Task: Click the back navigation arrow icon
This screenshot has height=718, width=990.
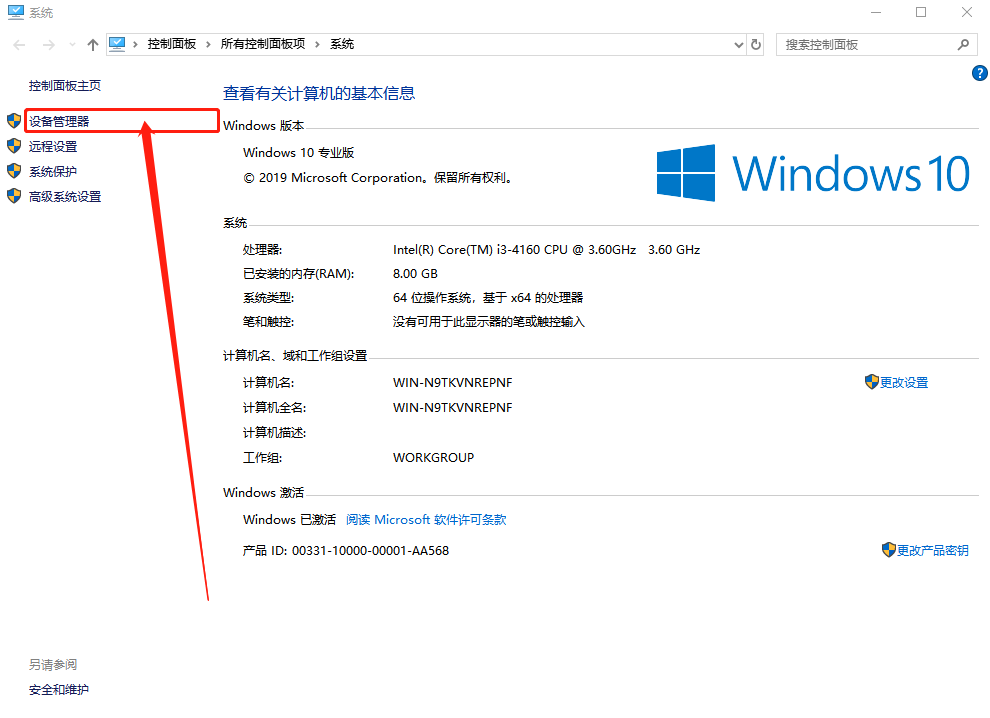Action: (x=18, y=44)
